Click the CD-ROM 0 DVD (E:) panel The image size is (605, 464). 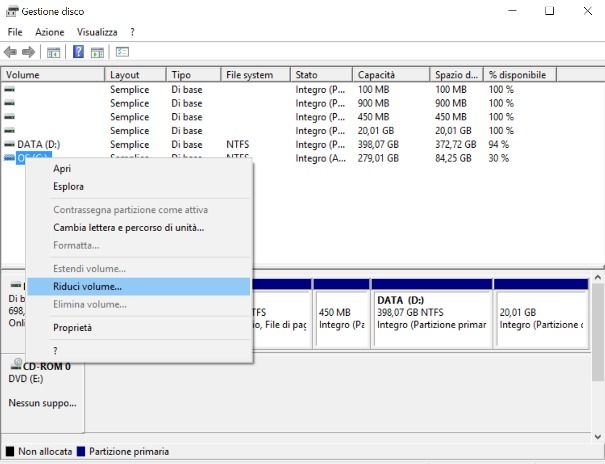(x=42, y=393)
